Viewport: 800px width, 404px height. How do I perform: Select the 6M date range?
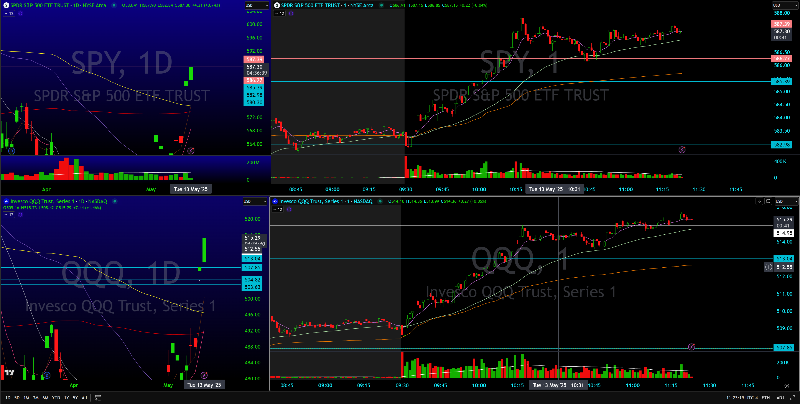(x=45, y=397)
